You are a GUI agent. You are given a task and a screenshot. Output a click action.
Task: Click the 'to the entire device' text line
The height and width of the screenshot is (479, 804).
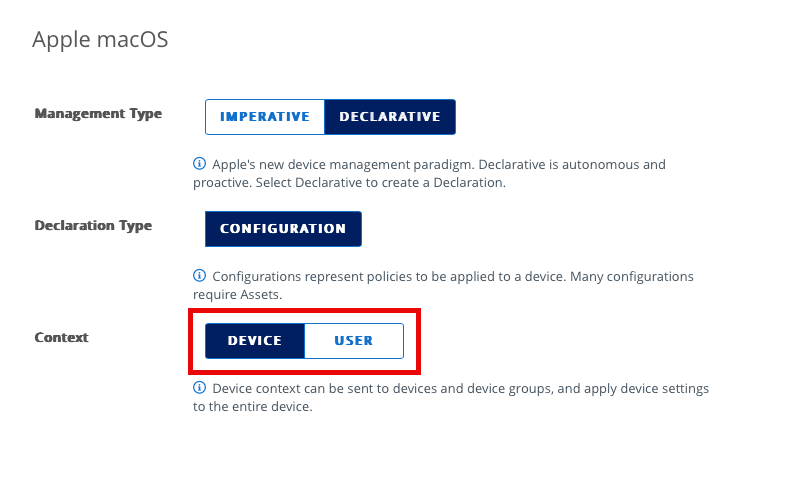(252, 406)
